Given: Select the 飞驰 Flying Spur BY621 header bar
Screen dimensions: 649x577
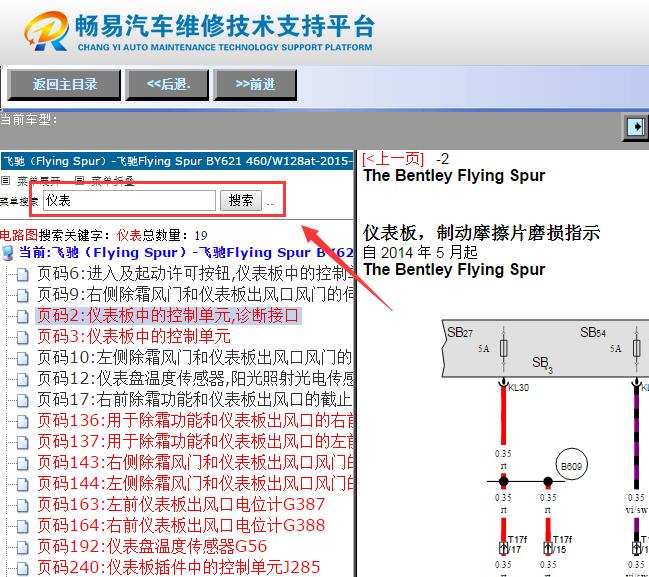Looking at the screenshot, I should tap(177, 161).
